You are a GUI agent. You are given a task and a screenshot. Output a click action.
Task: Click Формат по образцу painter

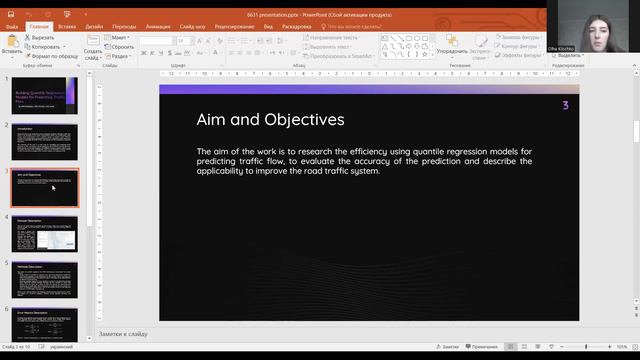coord(51,56)
